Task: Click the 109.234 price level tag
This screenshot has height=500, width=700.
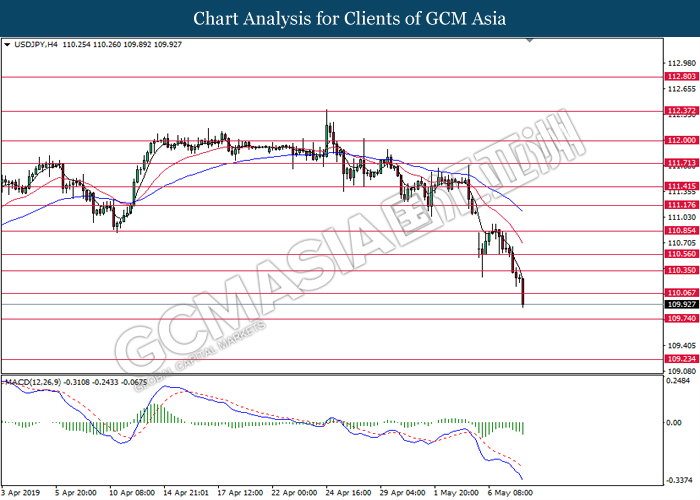Action: pos(681,359)
